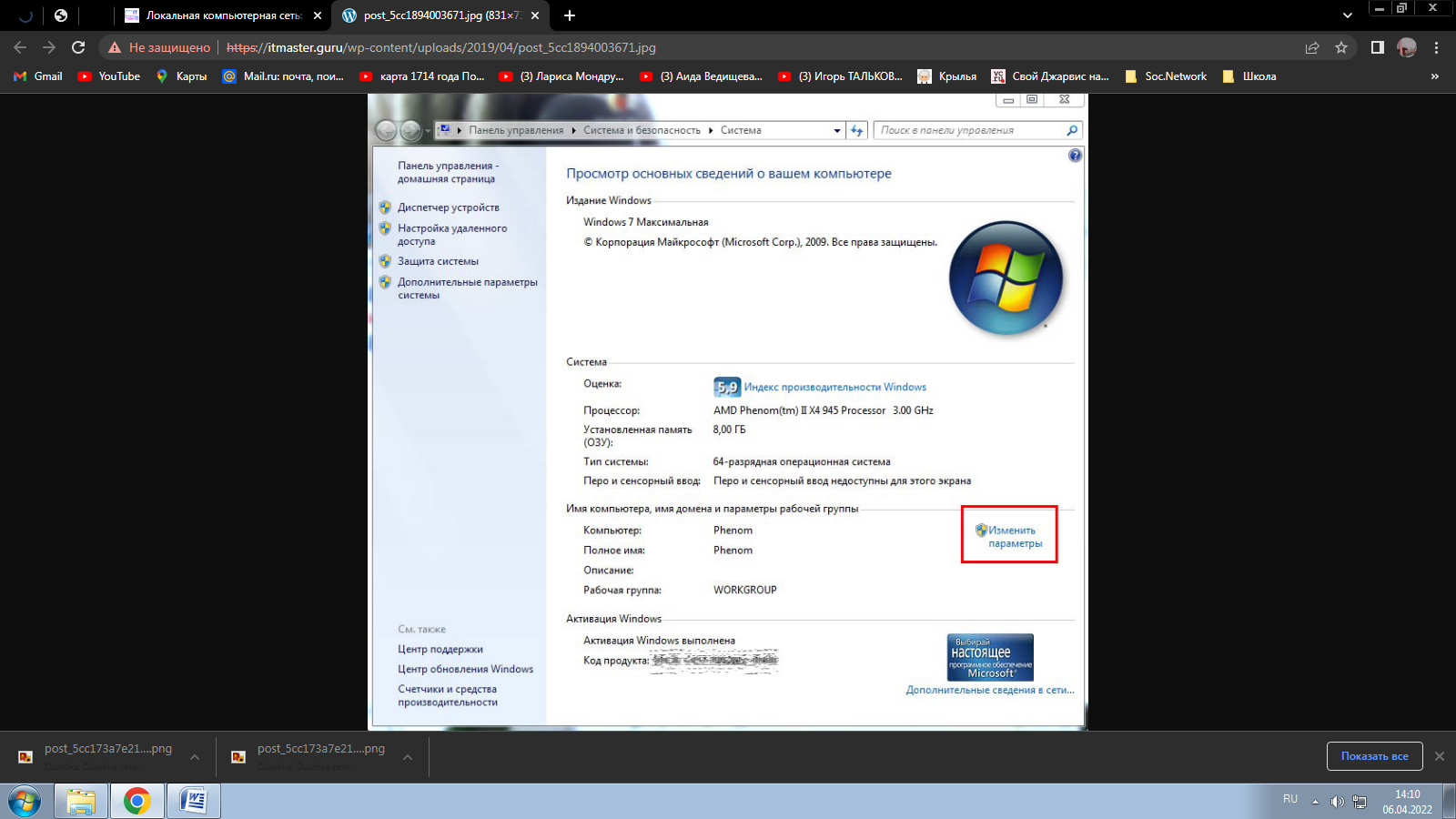Click the volume tray icon
This screenshot has height=819, width=1456.
pyautogui.click(x=1337, y=802)
